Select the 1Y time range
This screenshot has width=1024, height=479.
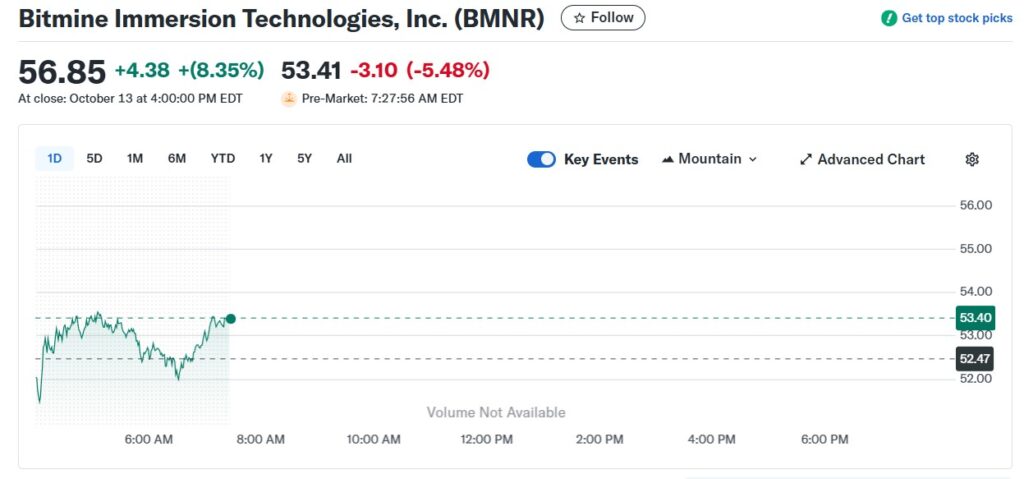[x=266, y=159]
